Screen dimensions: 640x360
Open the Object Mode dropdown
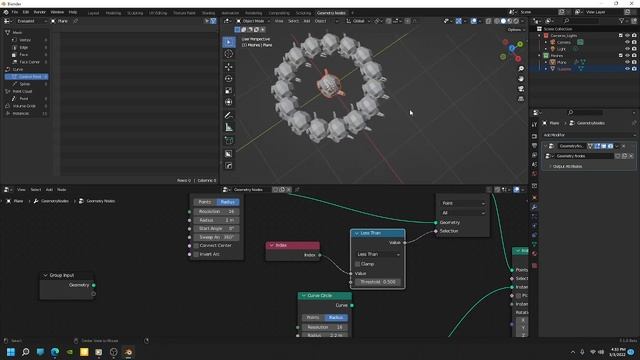[253, 21]
